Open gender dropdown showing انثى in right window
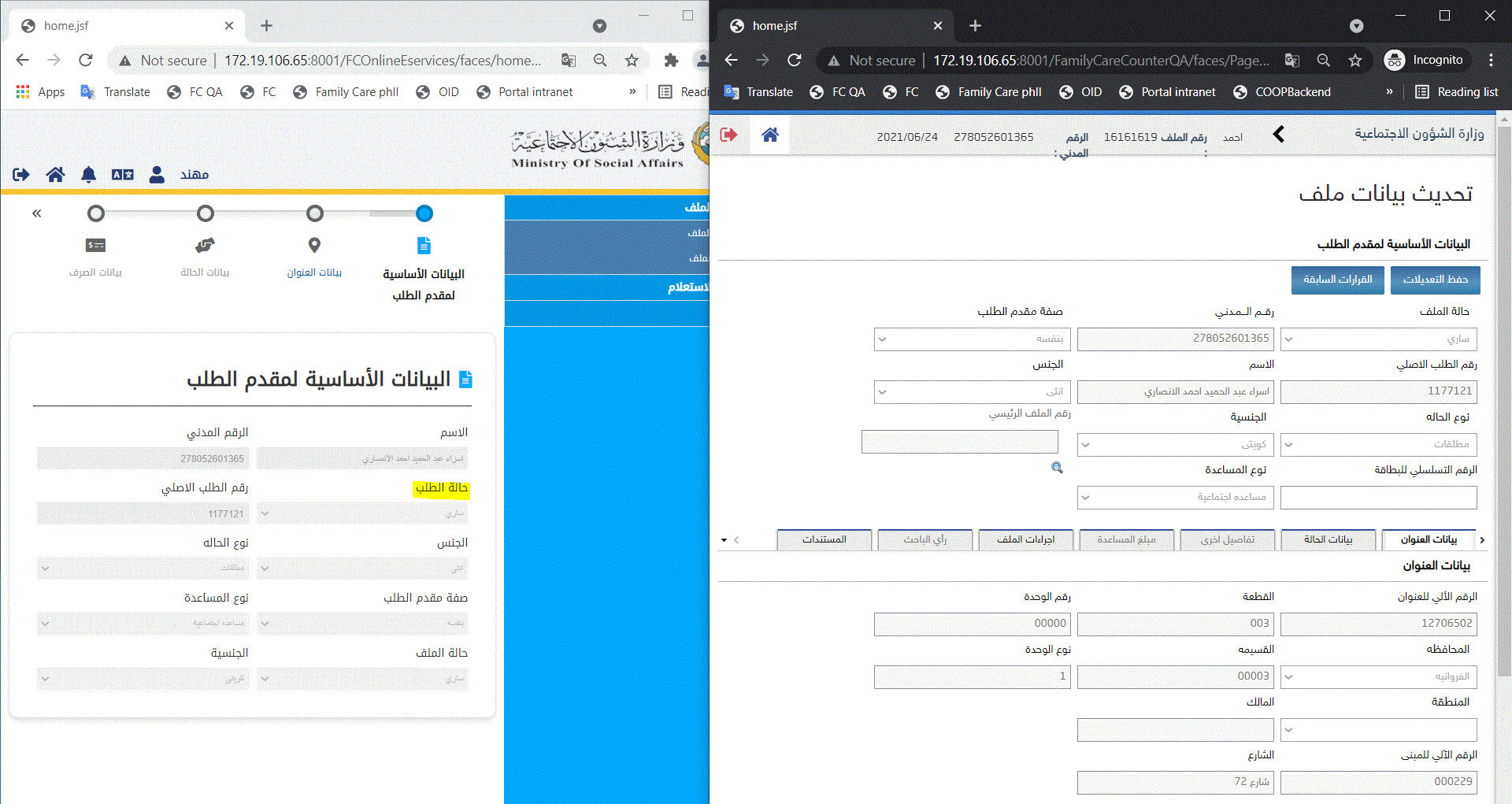Screen dimensions: 1512x804 point(973,392)
